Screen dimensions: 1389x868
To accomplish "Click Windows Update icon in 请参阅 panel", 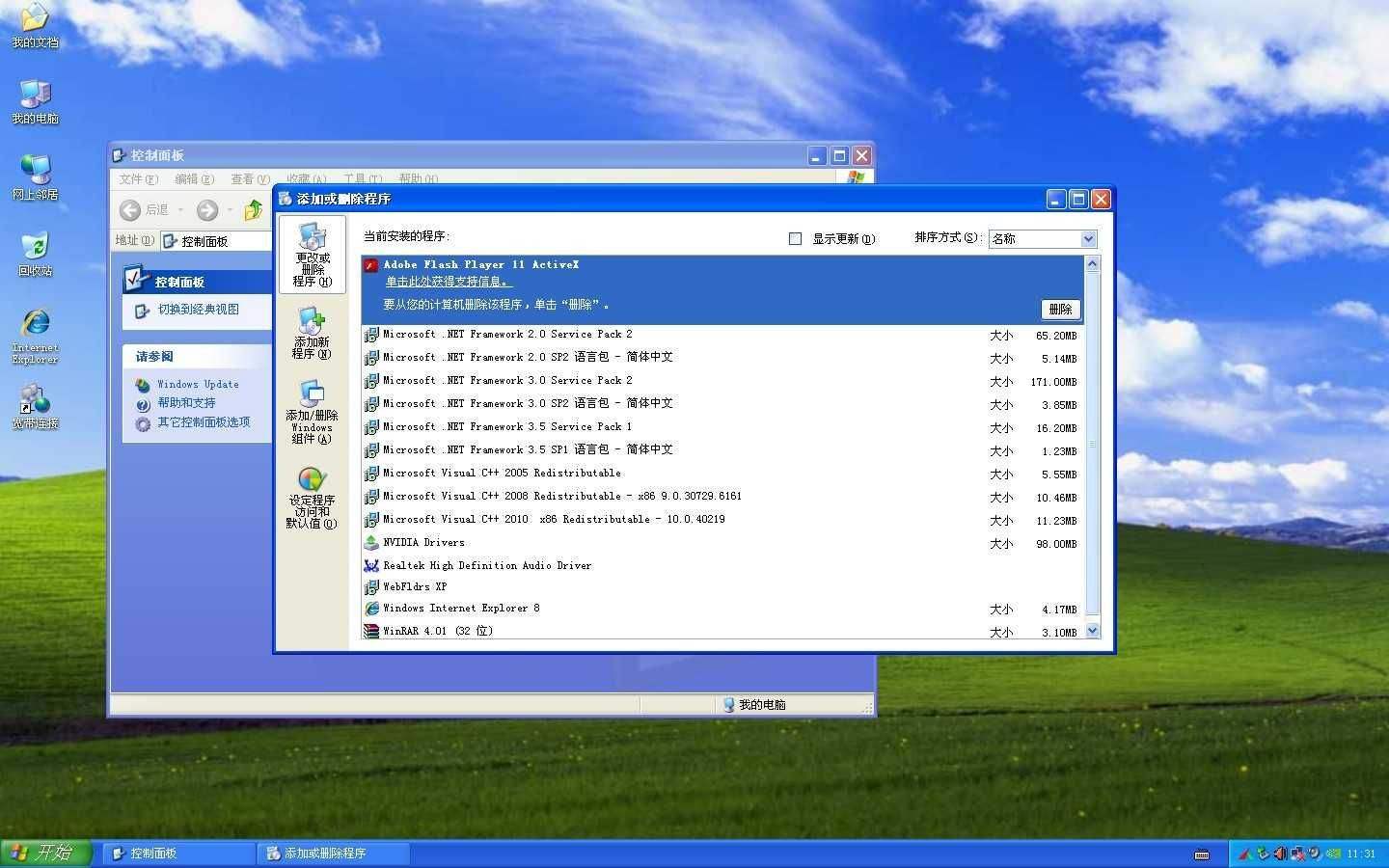I will click(143, 385).
